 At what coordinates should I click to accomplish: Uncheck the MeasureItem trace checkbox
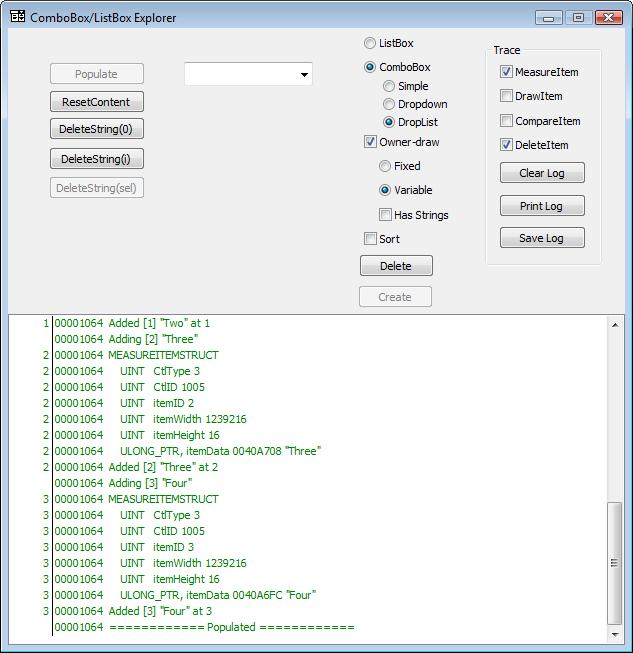(506, 72)
